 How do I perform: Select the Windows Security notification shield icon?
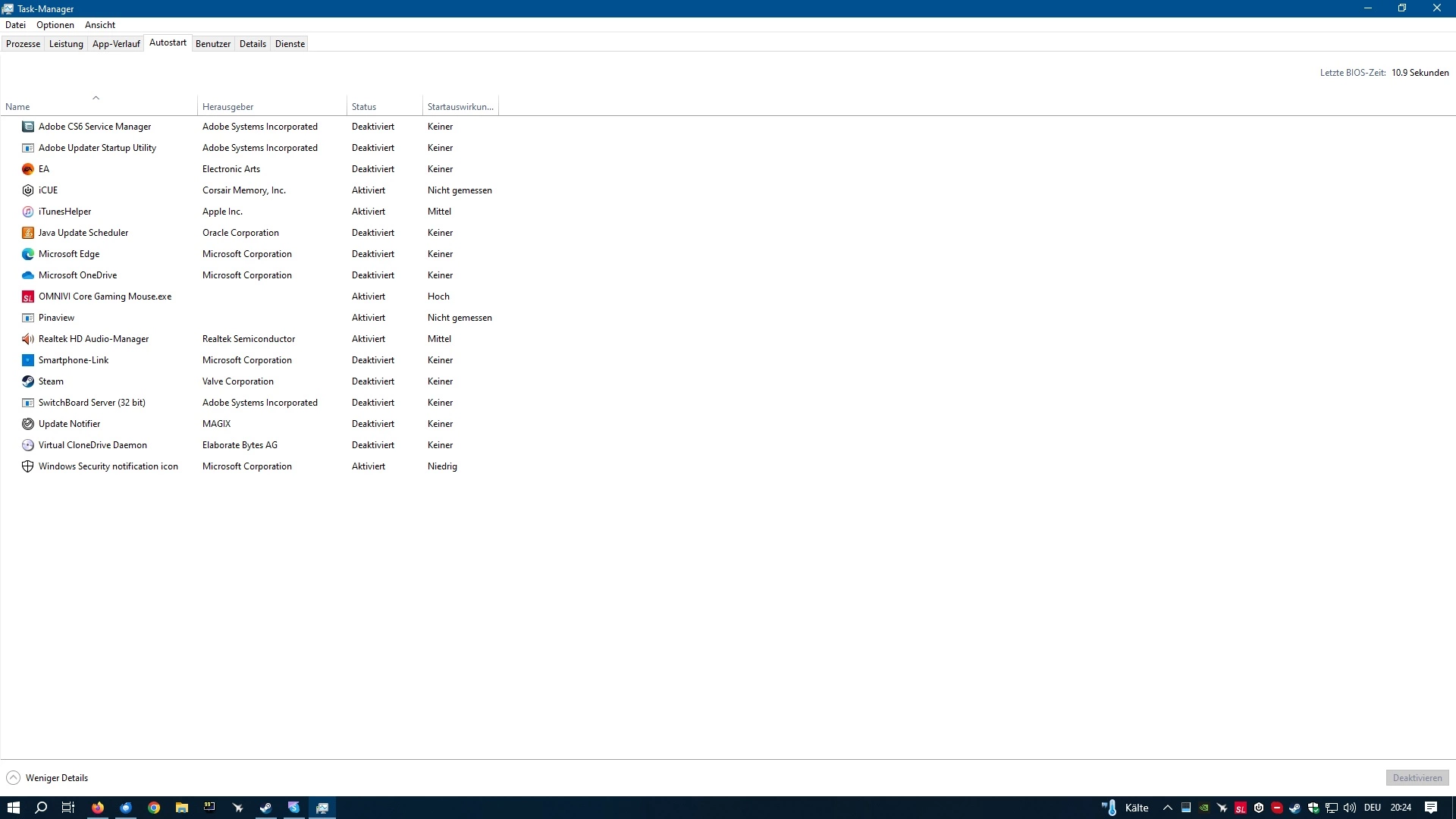[x=28, y=466]
